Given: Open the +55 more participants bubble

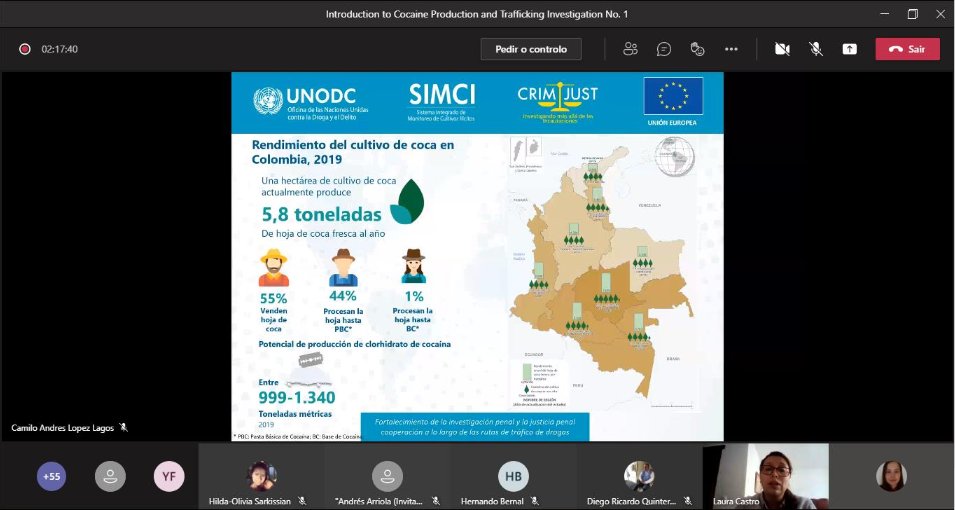Looking at the screenshot, I should 52,476.
